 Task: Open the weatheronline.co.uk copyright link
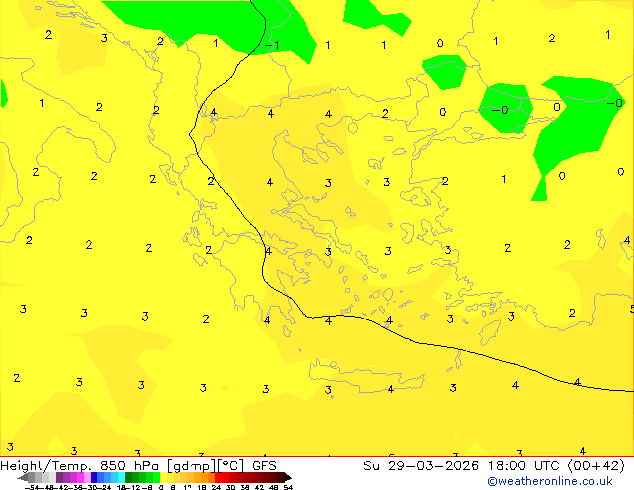550,481
